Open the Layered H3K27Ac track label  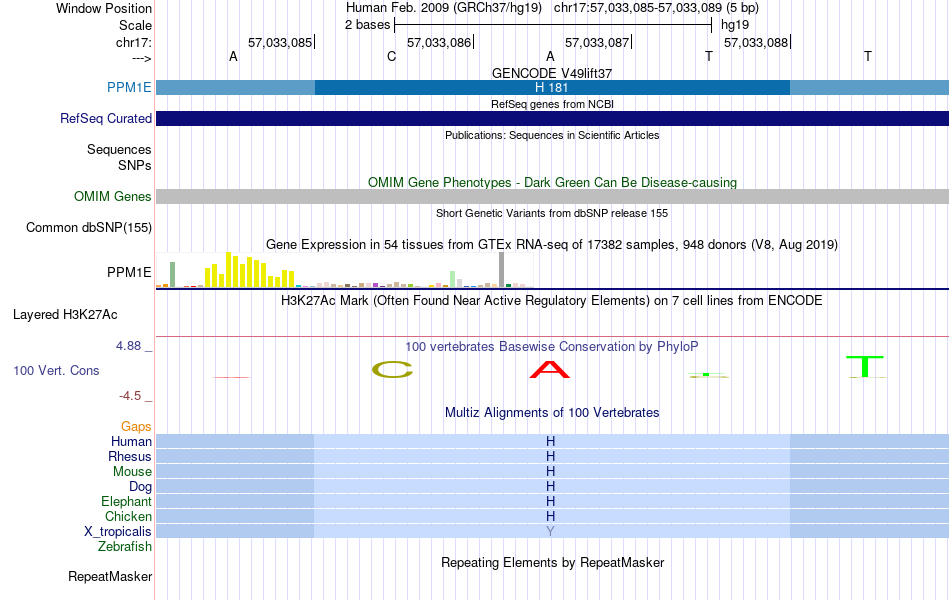65,315
